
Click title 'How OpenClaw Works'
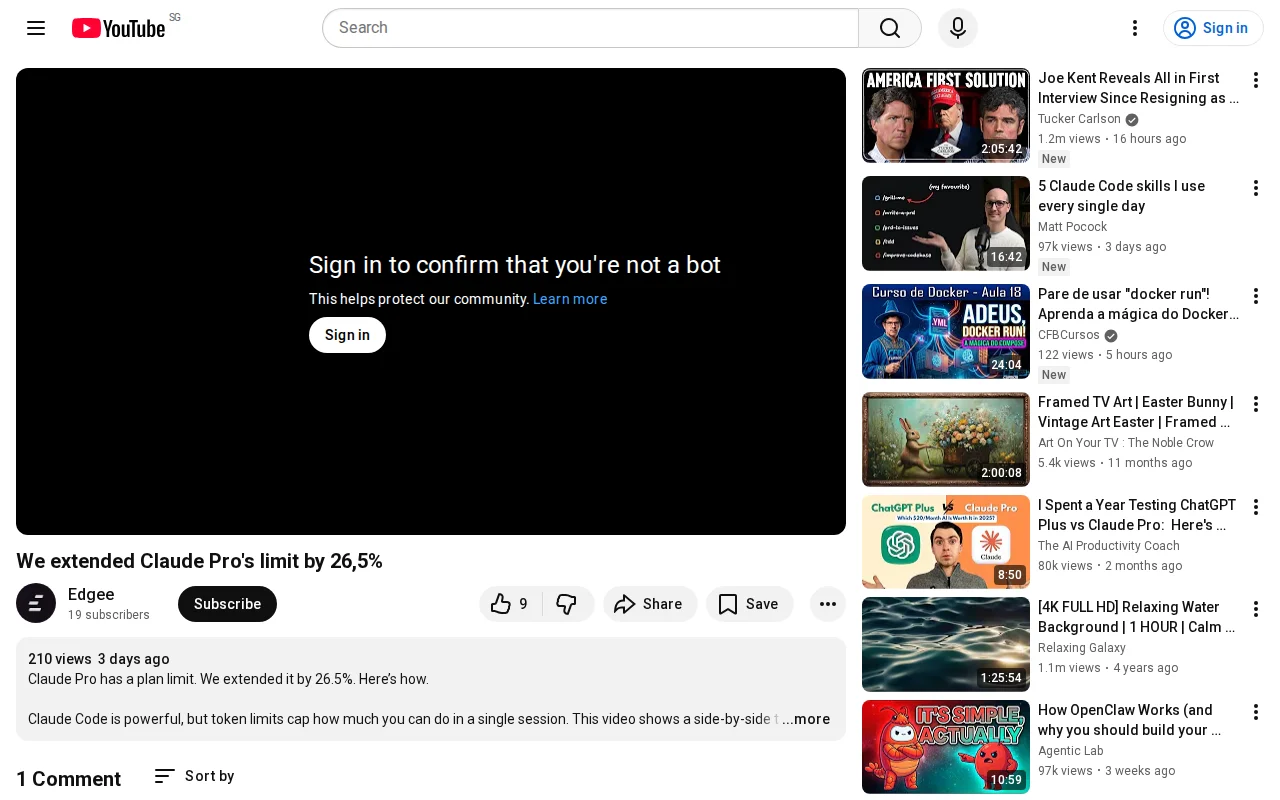[x=1130, y=720]
